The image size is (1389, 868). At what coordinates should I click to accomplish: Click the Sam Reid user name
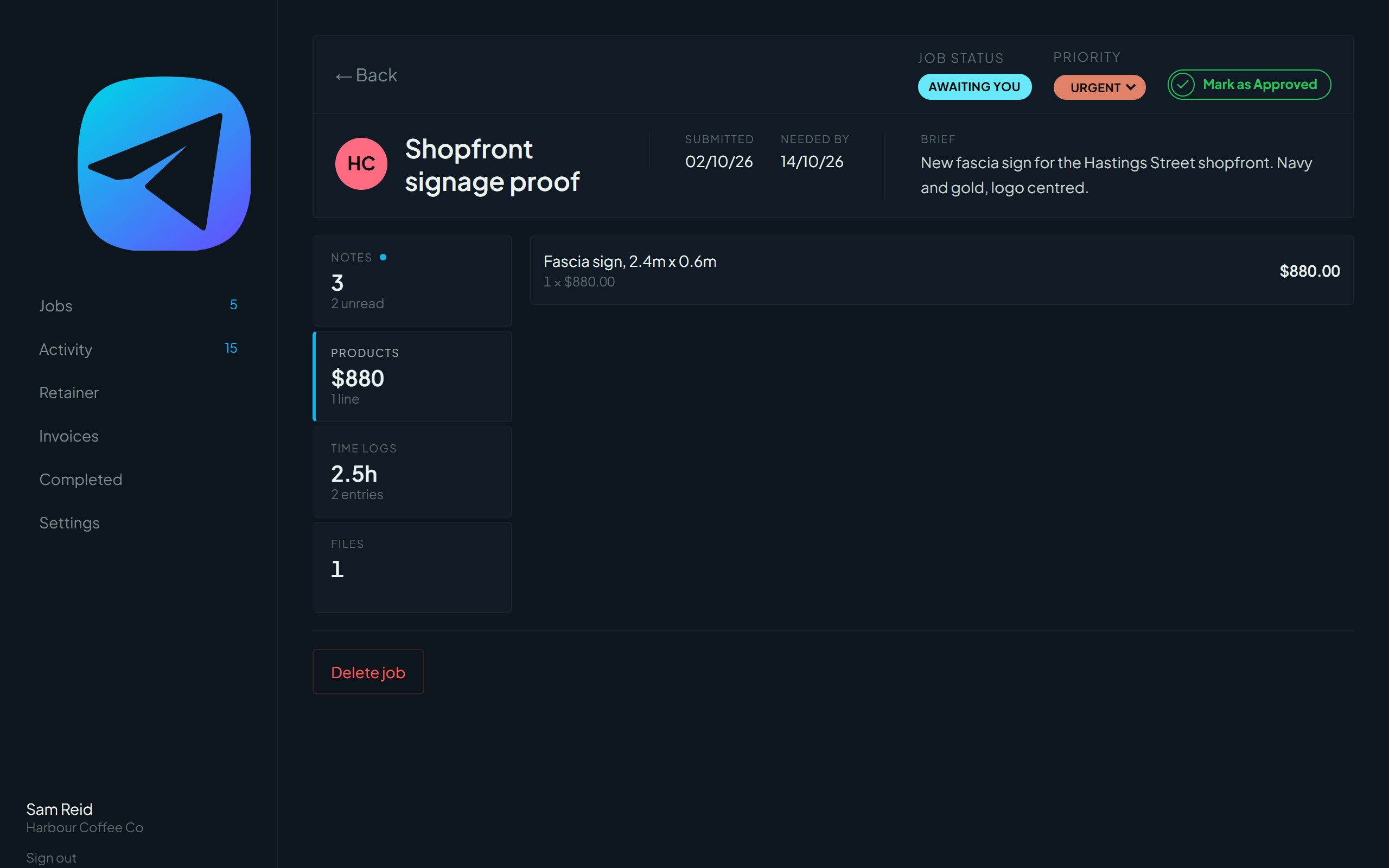[59, 809]
